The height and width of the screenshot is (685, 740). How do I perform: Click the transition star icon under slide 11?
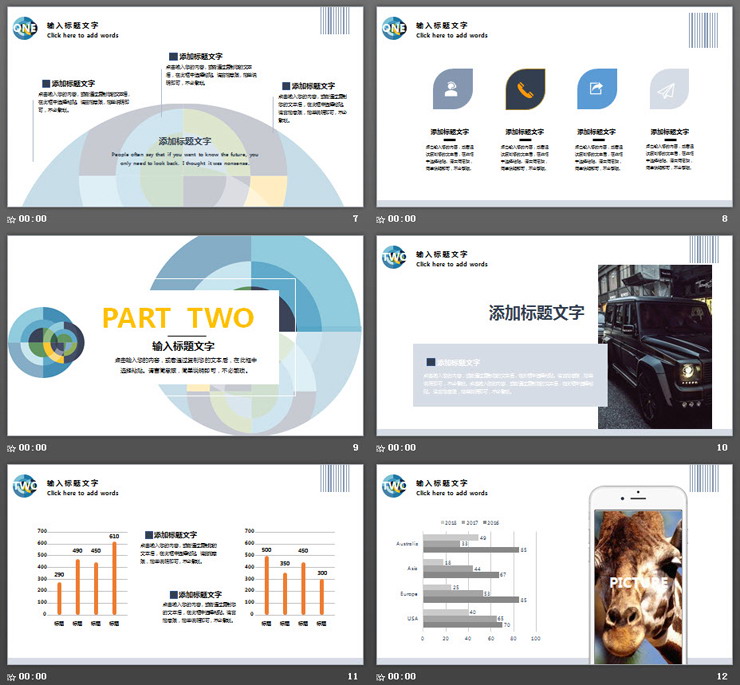click(12, 677)
